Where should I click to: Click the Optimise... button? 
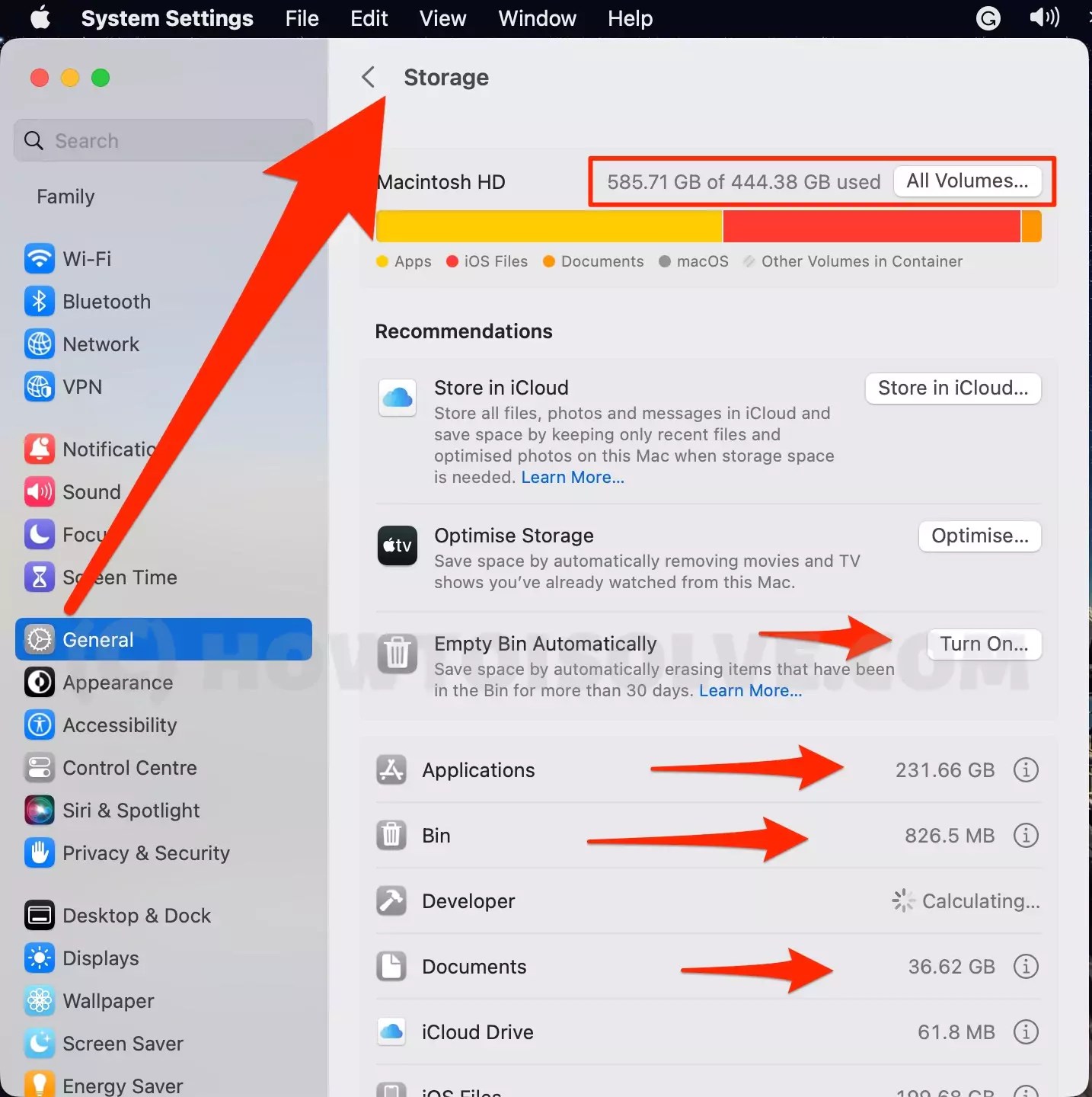tap(980, 536)
